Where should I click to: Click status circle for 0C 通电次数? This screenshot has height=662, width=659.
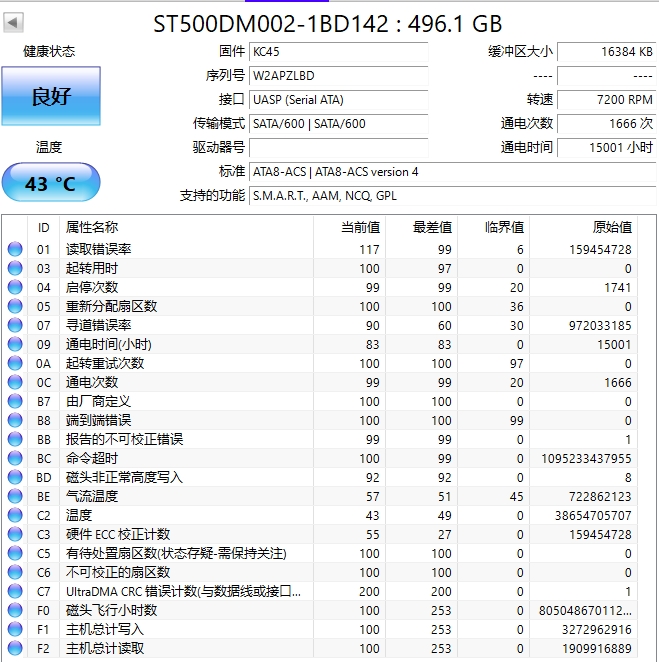[x=15, y=382]
